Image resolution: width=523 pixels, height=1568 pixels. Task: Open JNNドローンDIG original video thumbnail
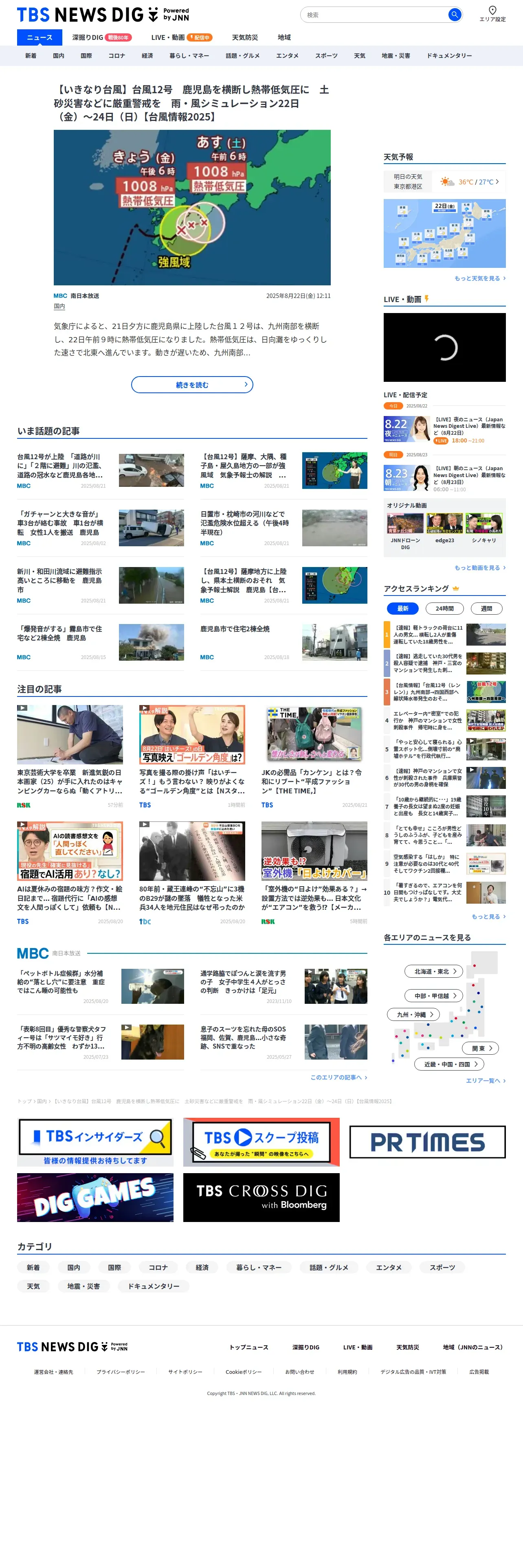coord(406,524)
